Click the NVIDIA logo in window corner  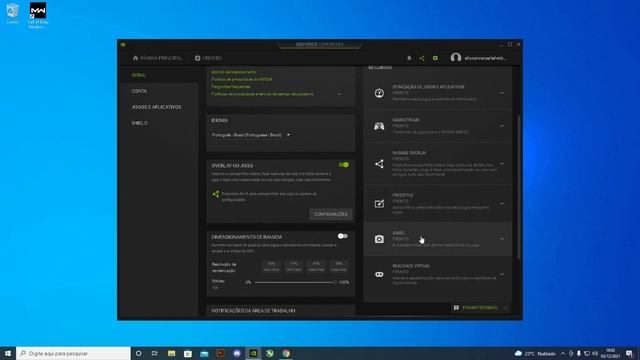tap(123, 44)
